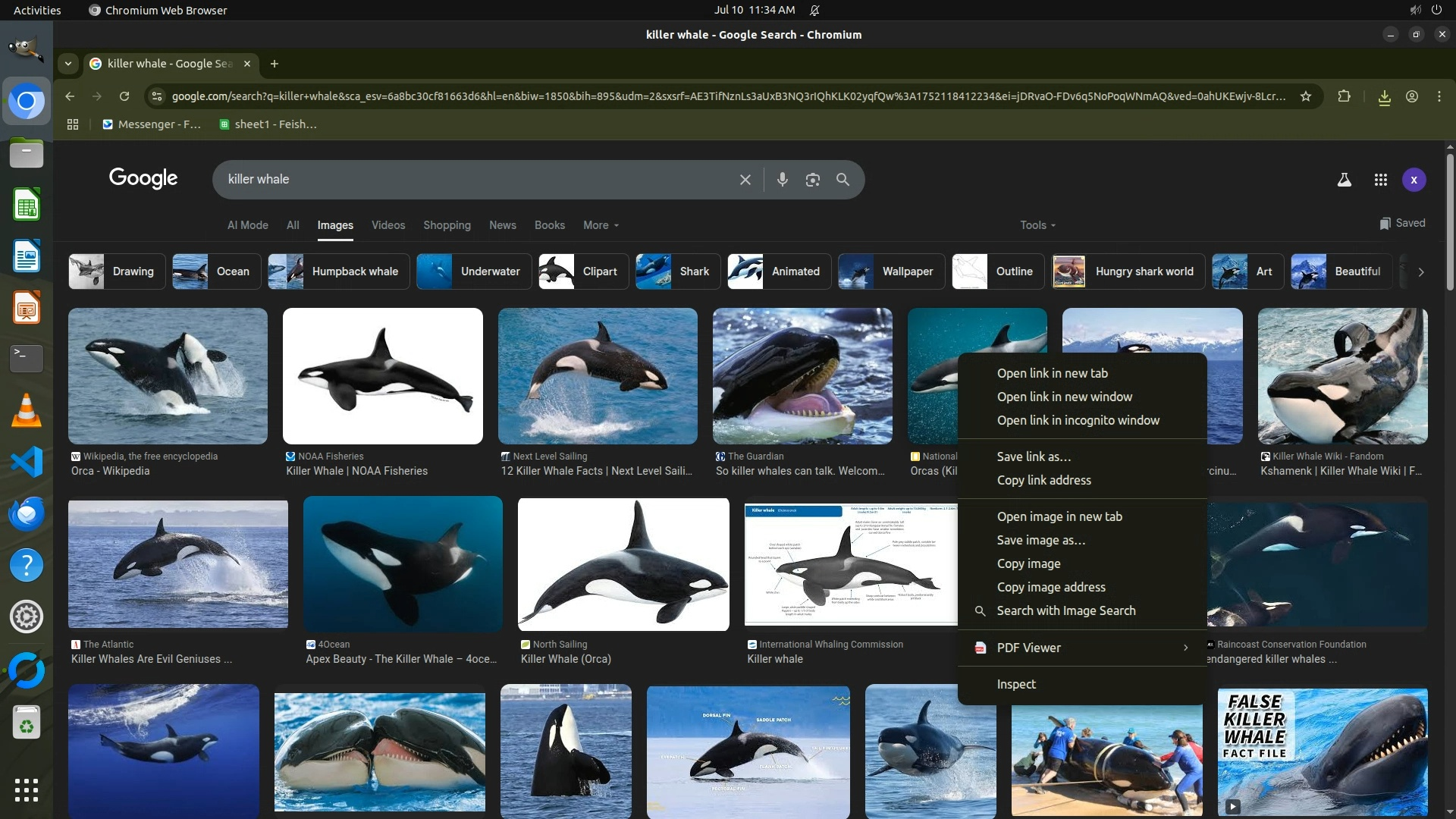The height and width of the screenshot is (819, 1456).
Task: Open Search Labs flask icon
Action: point(1344,180)
